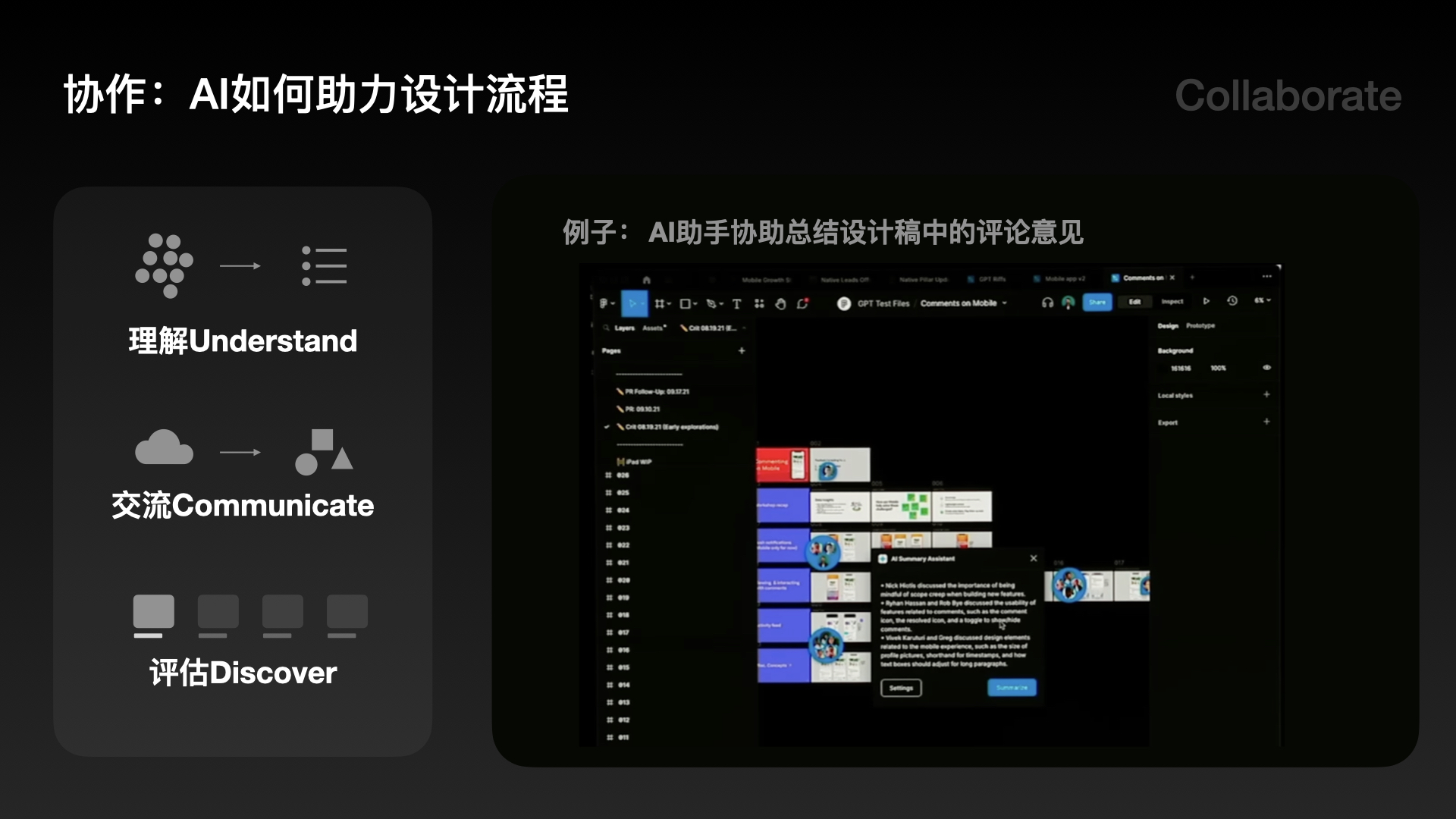Viewport: 1456px width, 819px height.
Task: Play the prototype presentation
Action: click(1207, 301)
